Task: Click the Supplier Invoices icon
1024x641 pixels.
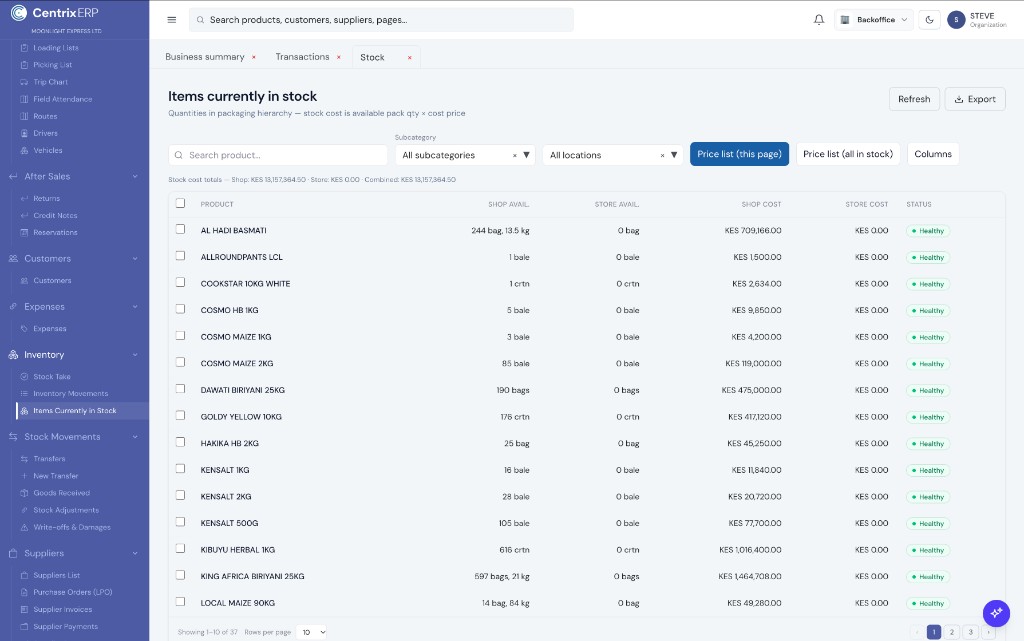Action: pyautogui.click(x=24, y=610)
